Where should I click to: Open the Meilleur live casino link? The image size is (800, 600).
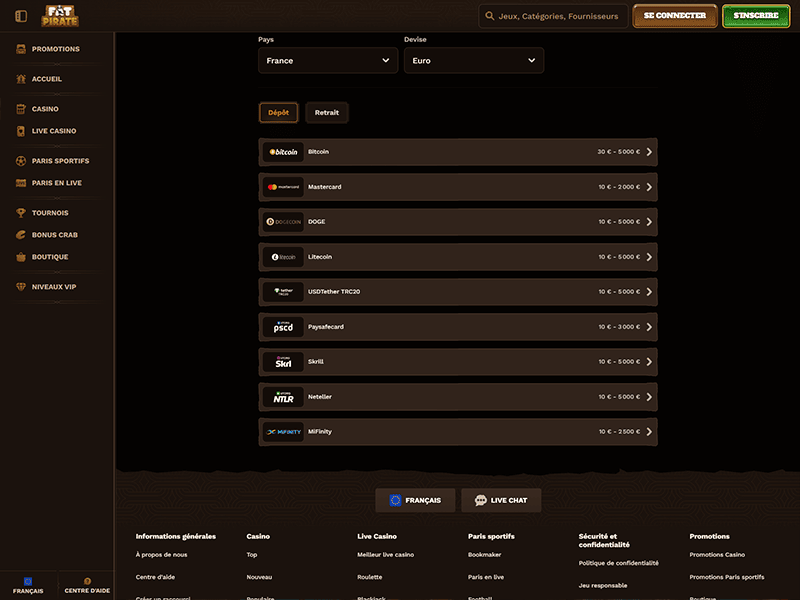click(385, 555)
